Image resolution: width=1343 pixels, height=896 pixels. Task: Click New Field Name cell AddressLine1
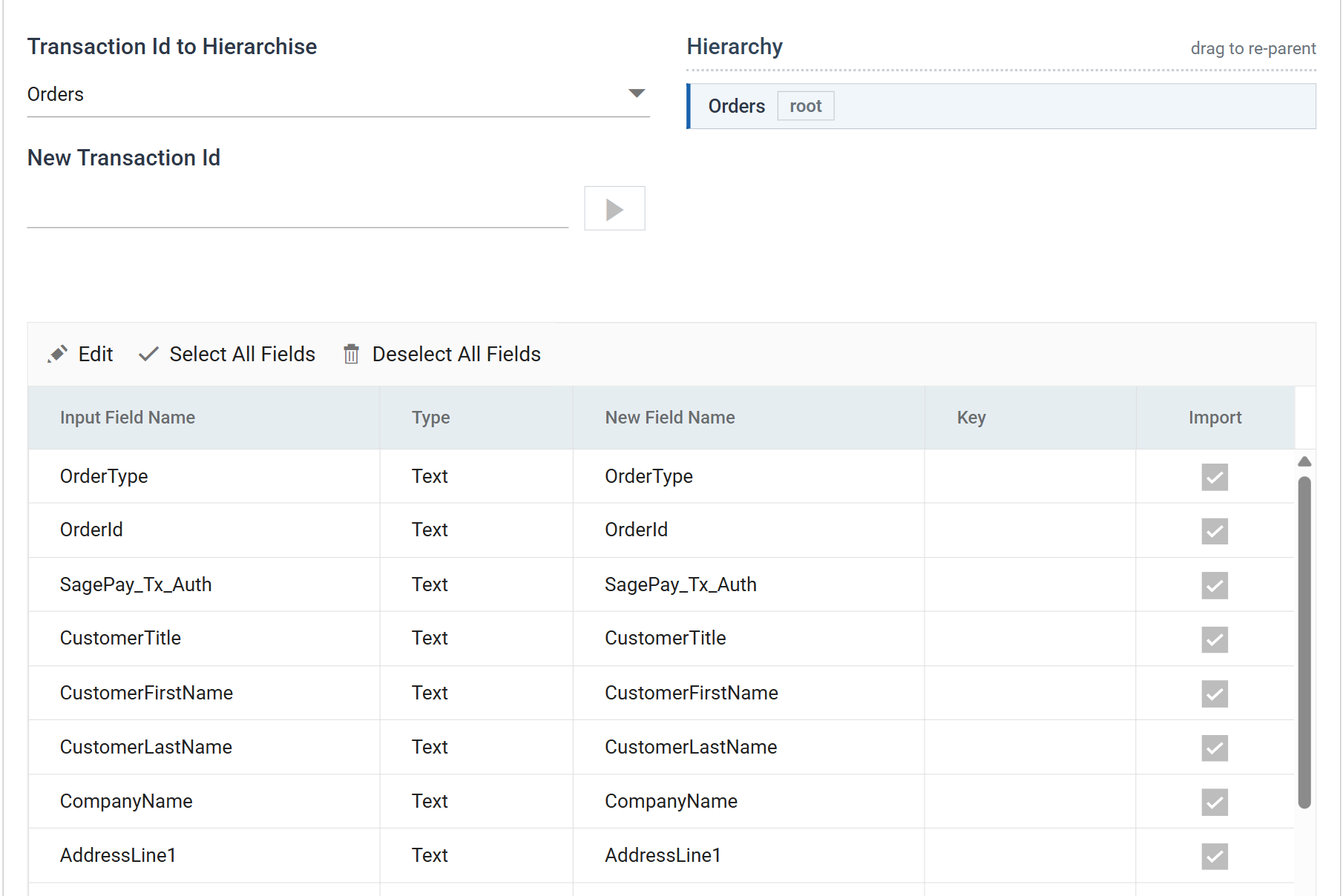tap(749, 855)
